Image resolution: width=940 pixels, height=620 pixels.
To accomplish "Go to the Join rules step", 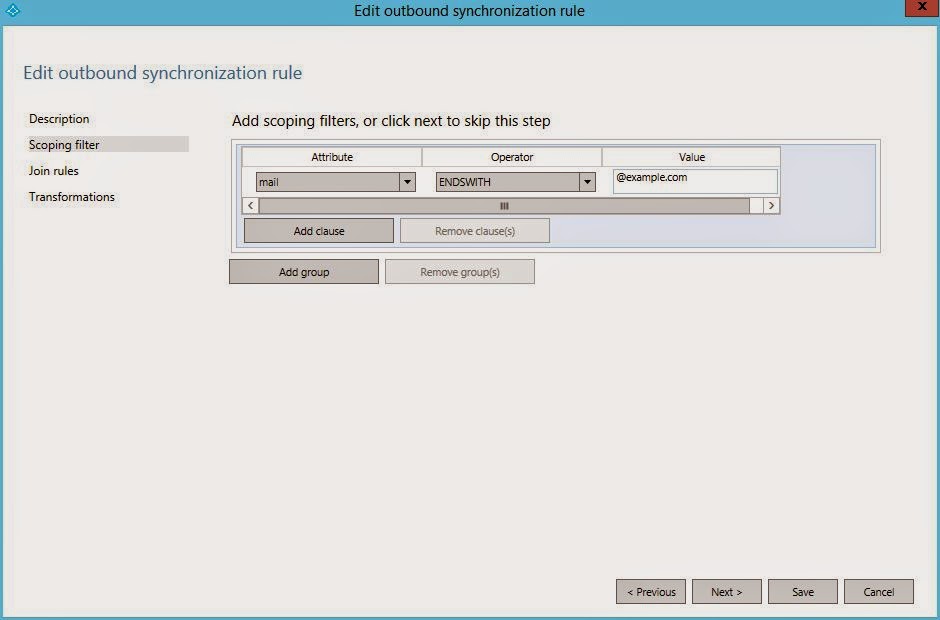I will tap(53, 171).
